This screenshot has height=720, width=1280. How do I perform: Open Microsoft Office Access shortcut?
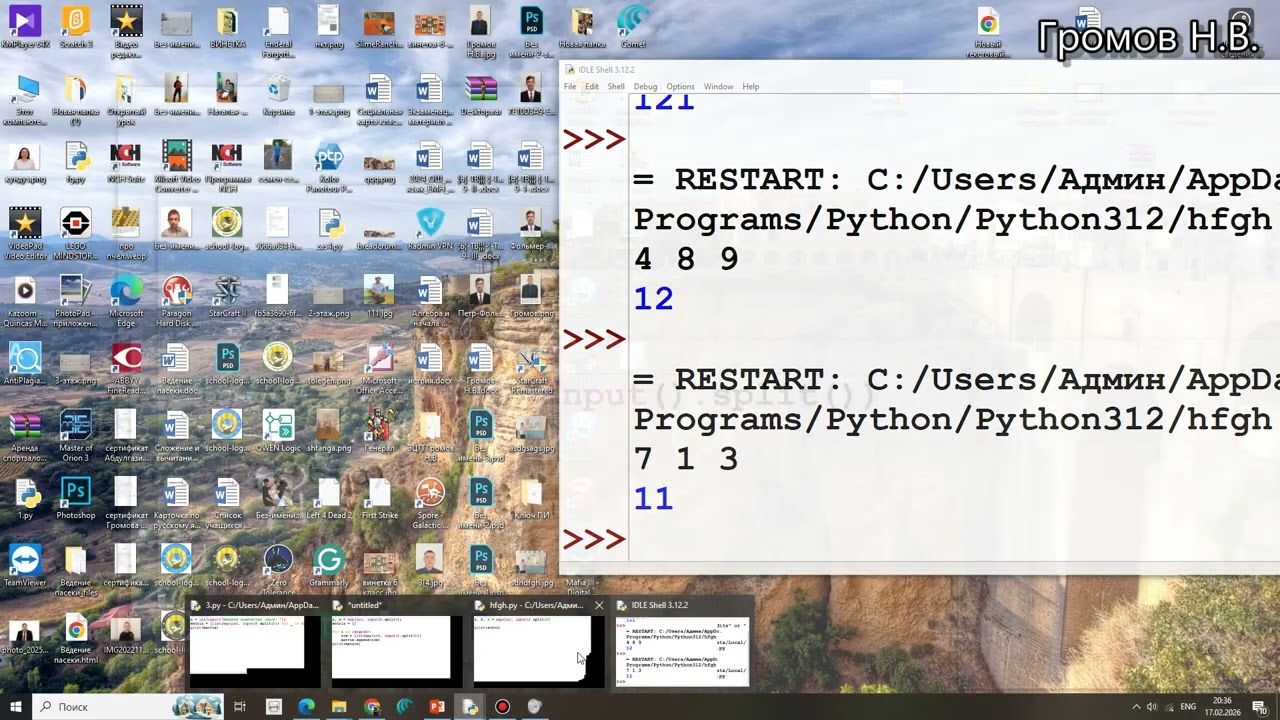(380, 370)
